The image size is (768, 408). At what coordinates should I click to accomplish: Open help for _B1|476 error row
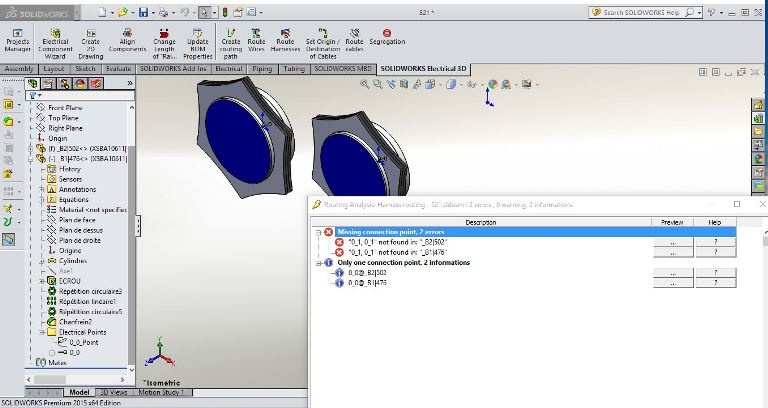point(716,252)
